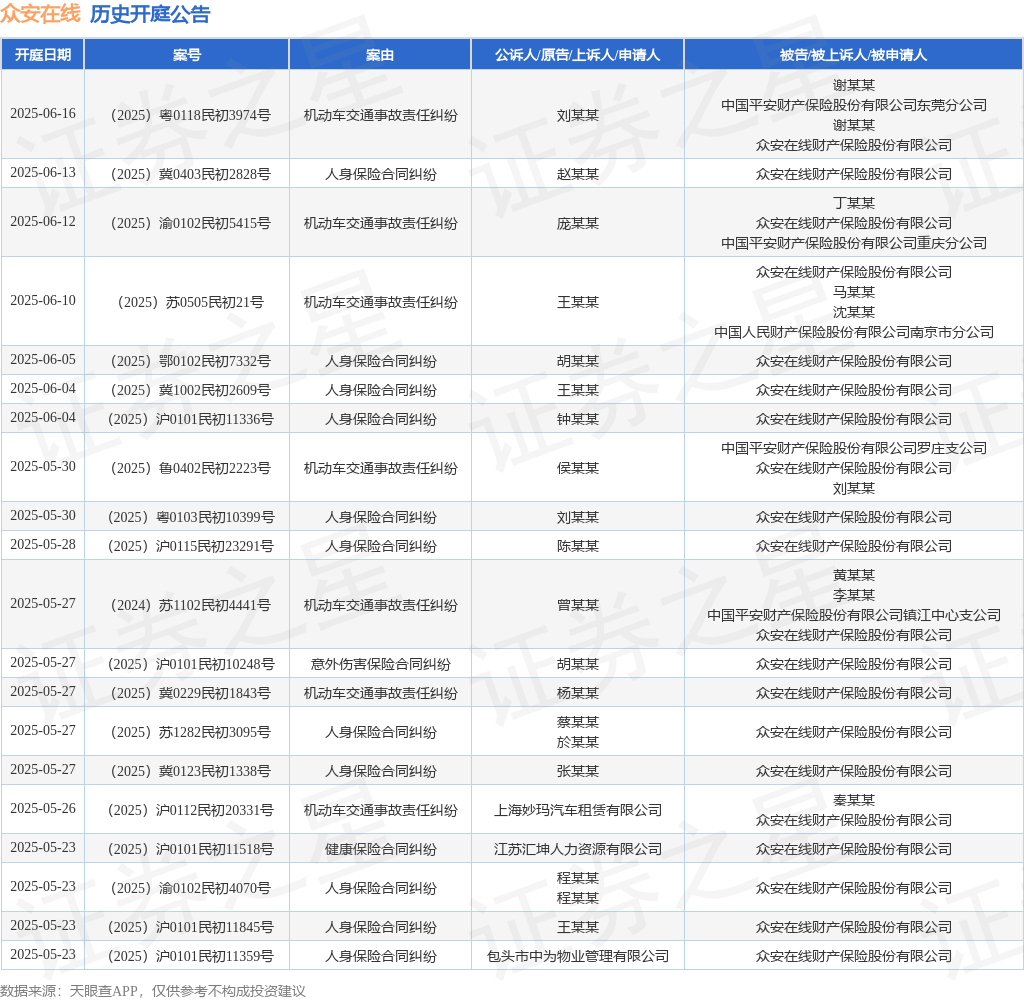
Task: Click plaintiff 侯某某
Action: point(577,468)
